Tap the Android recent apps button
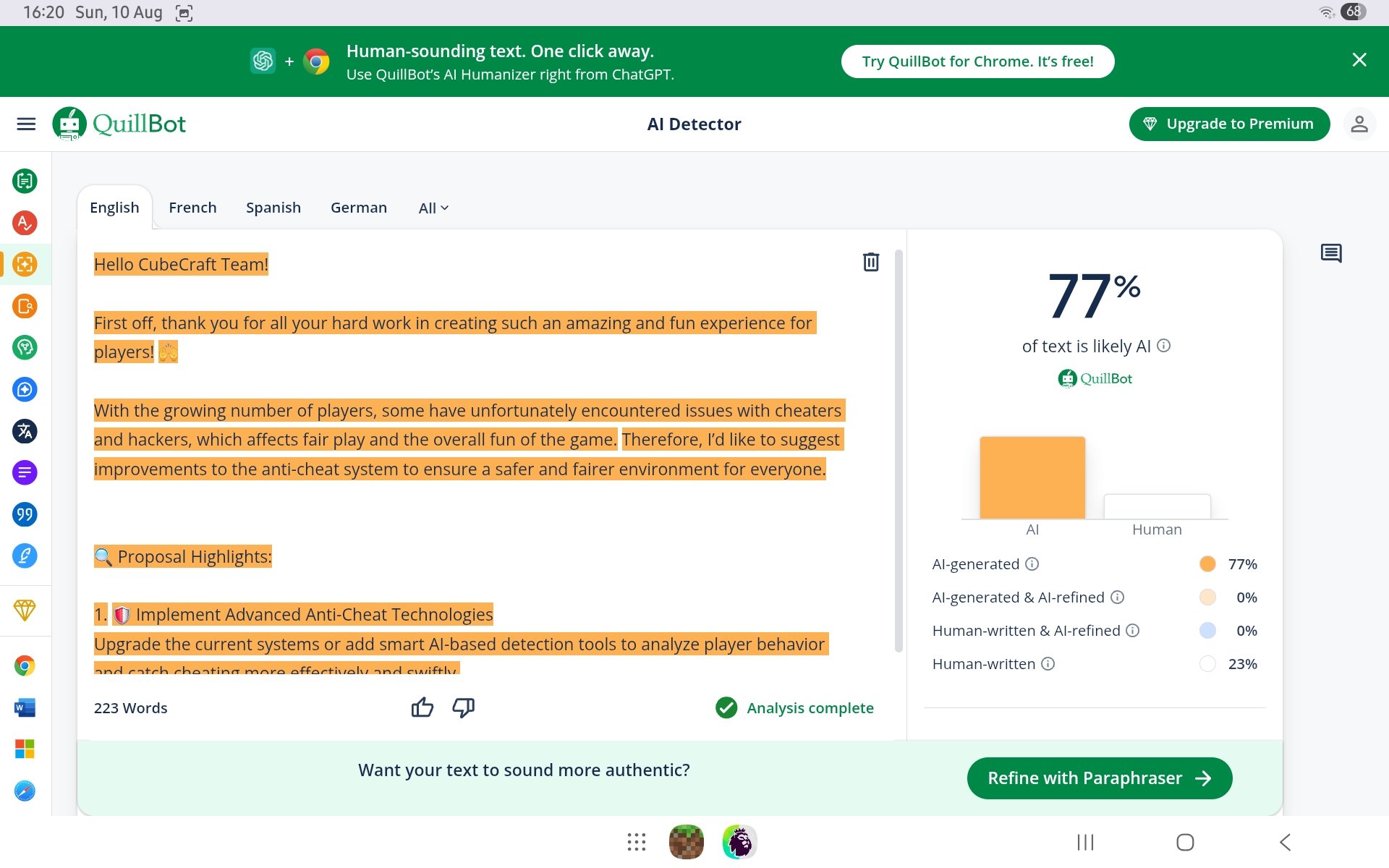This screenshot has height=868, width=1389. 1085,842
